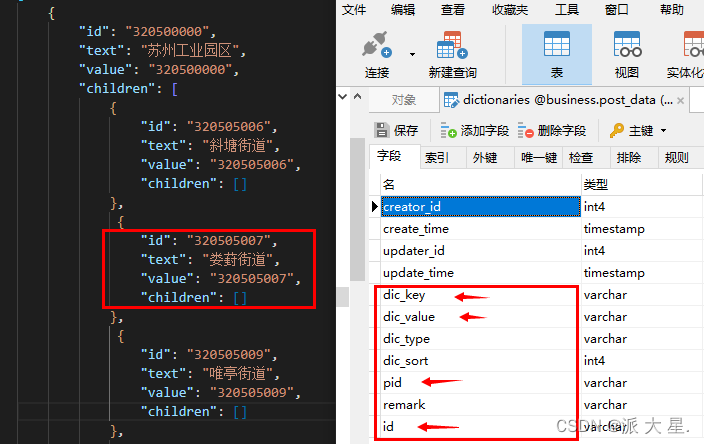Open the 帮助 menu

click(x=672, y=9)
